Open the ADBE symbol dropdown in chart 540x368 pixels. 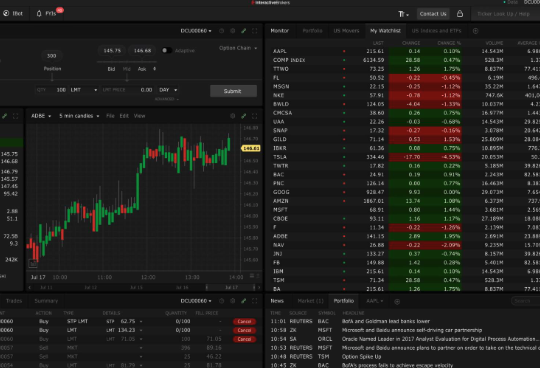coord(41,116)
